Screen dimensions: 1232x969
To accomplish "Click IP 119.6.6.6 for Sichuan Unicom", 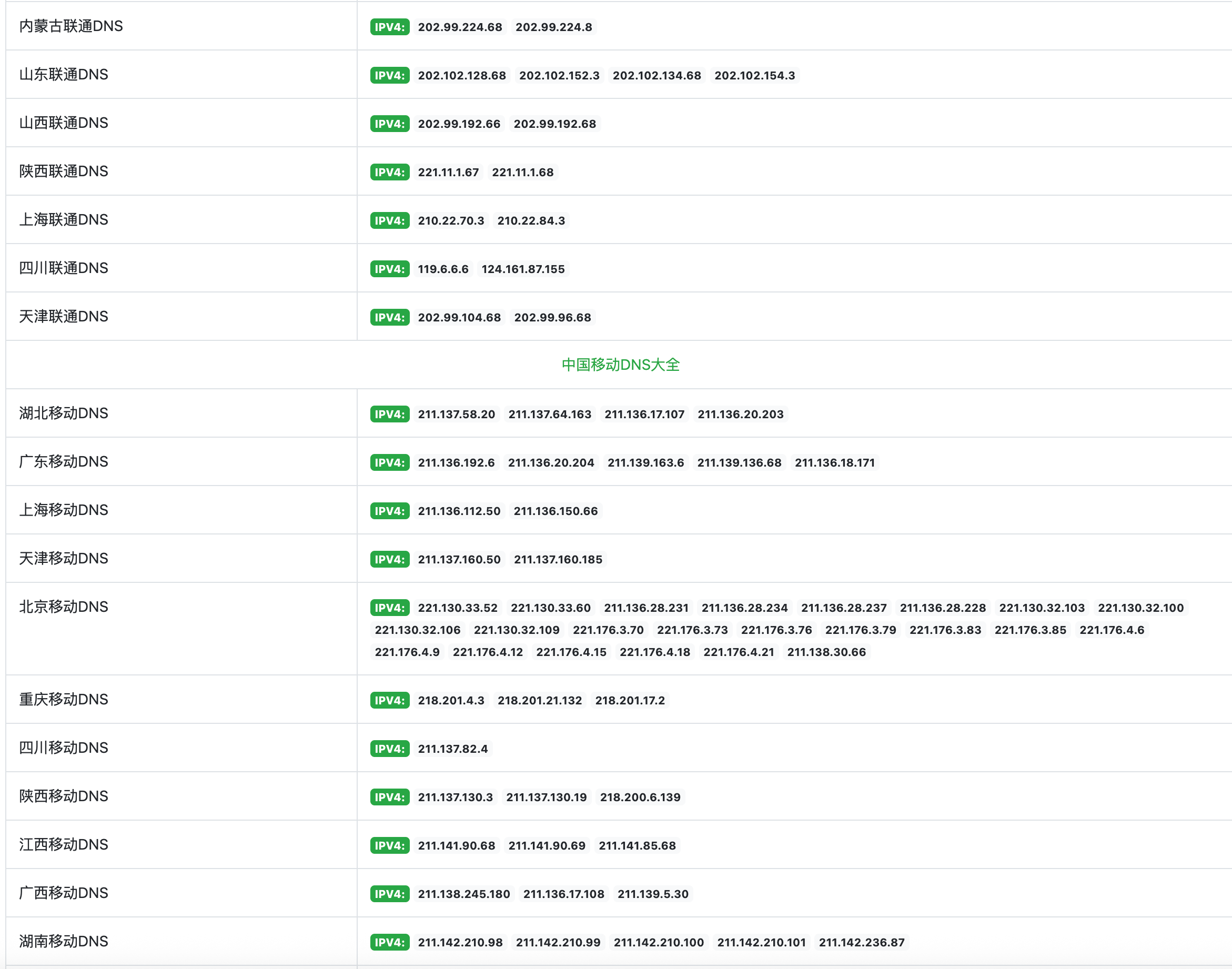I will coord(443,269).
